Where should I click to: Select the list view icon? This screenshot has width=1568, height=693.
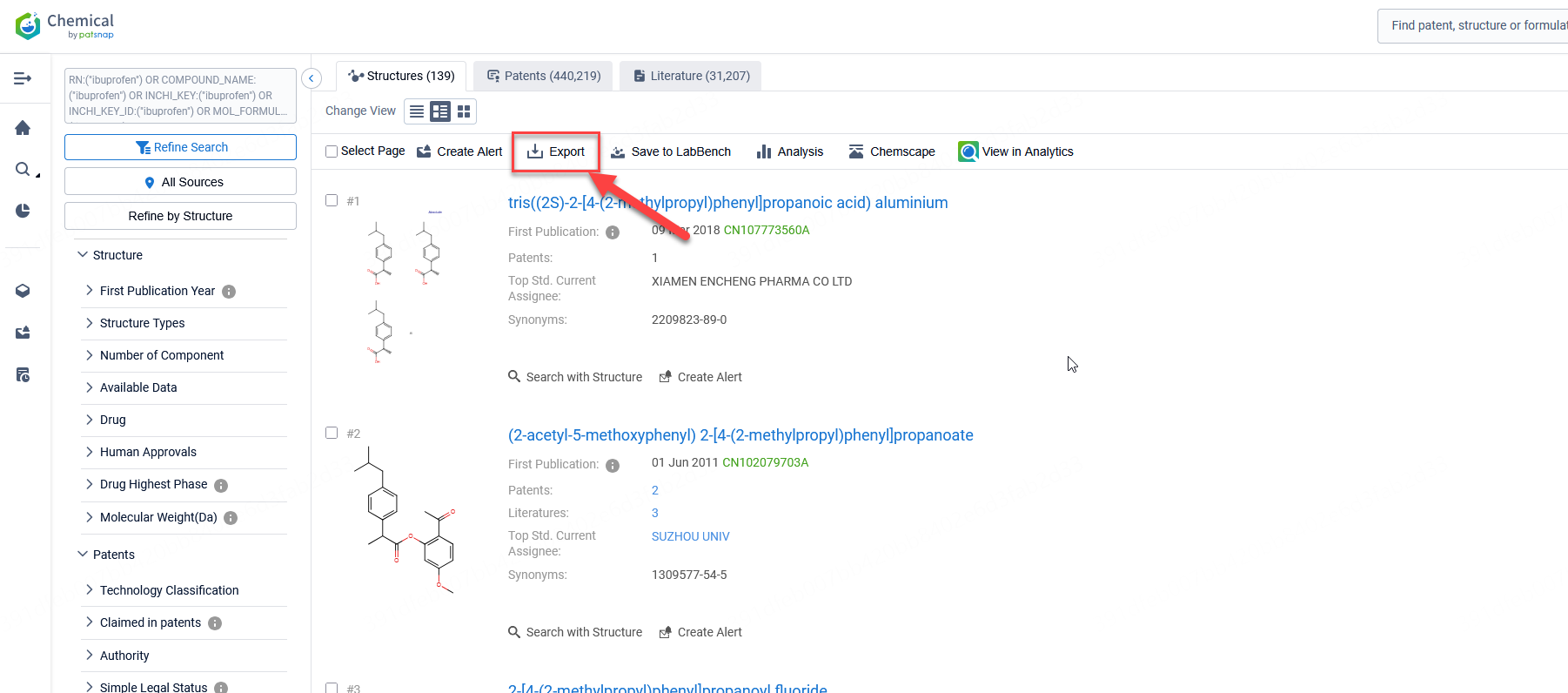417,111
